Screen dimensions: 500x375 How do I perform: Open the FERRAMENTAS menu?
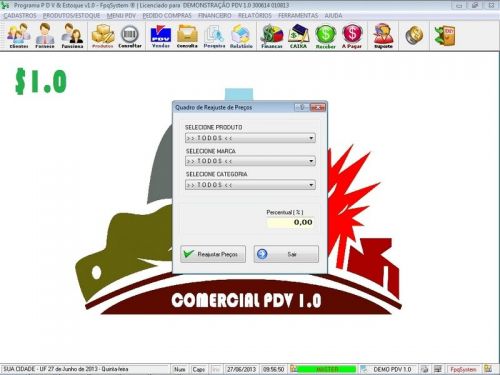click(x=298, y=16)
